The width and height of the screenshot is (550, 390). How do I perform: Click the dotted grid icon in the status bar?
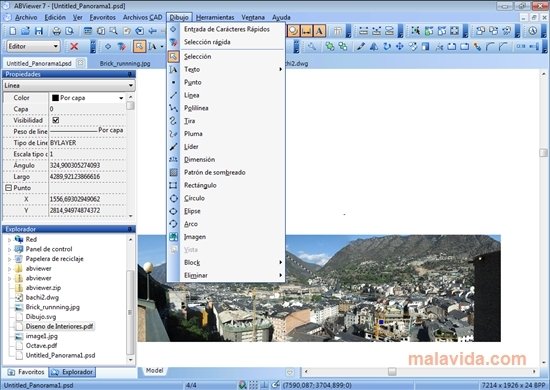tap(253, 385)
